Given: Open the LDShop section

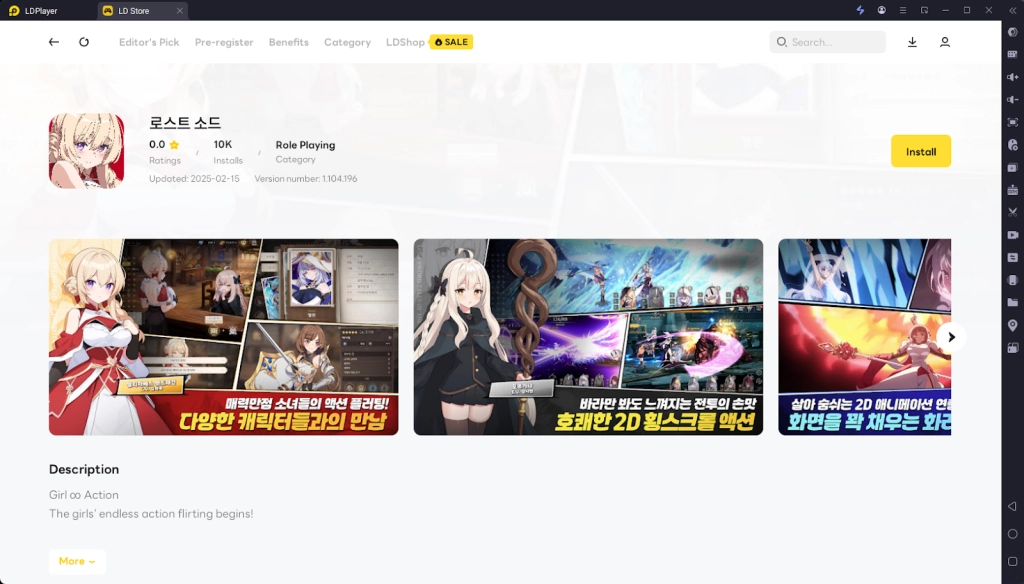Looking at the screenshot, I should (x=405, y=42).
